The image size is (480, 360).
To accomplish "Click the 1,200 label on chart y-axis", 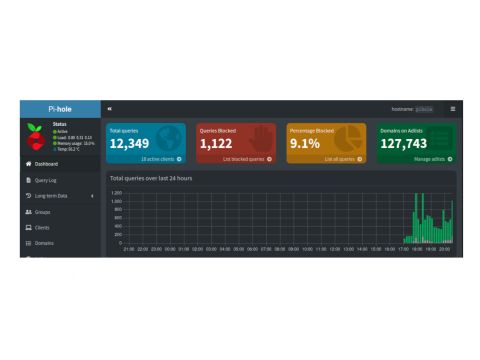I will 117,193.
